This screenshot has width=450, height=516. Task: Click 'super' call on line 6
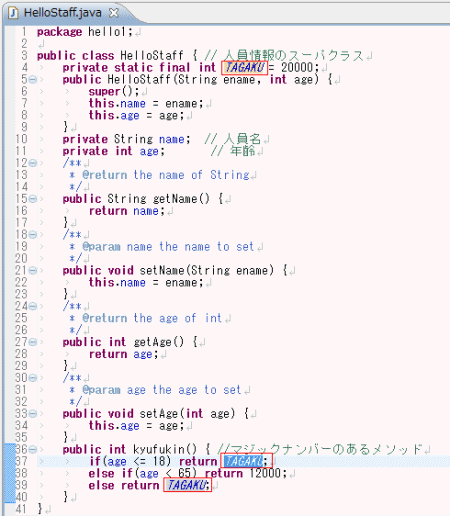(x=104, y=91)
